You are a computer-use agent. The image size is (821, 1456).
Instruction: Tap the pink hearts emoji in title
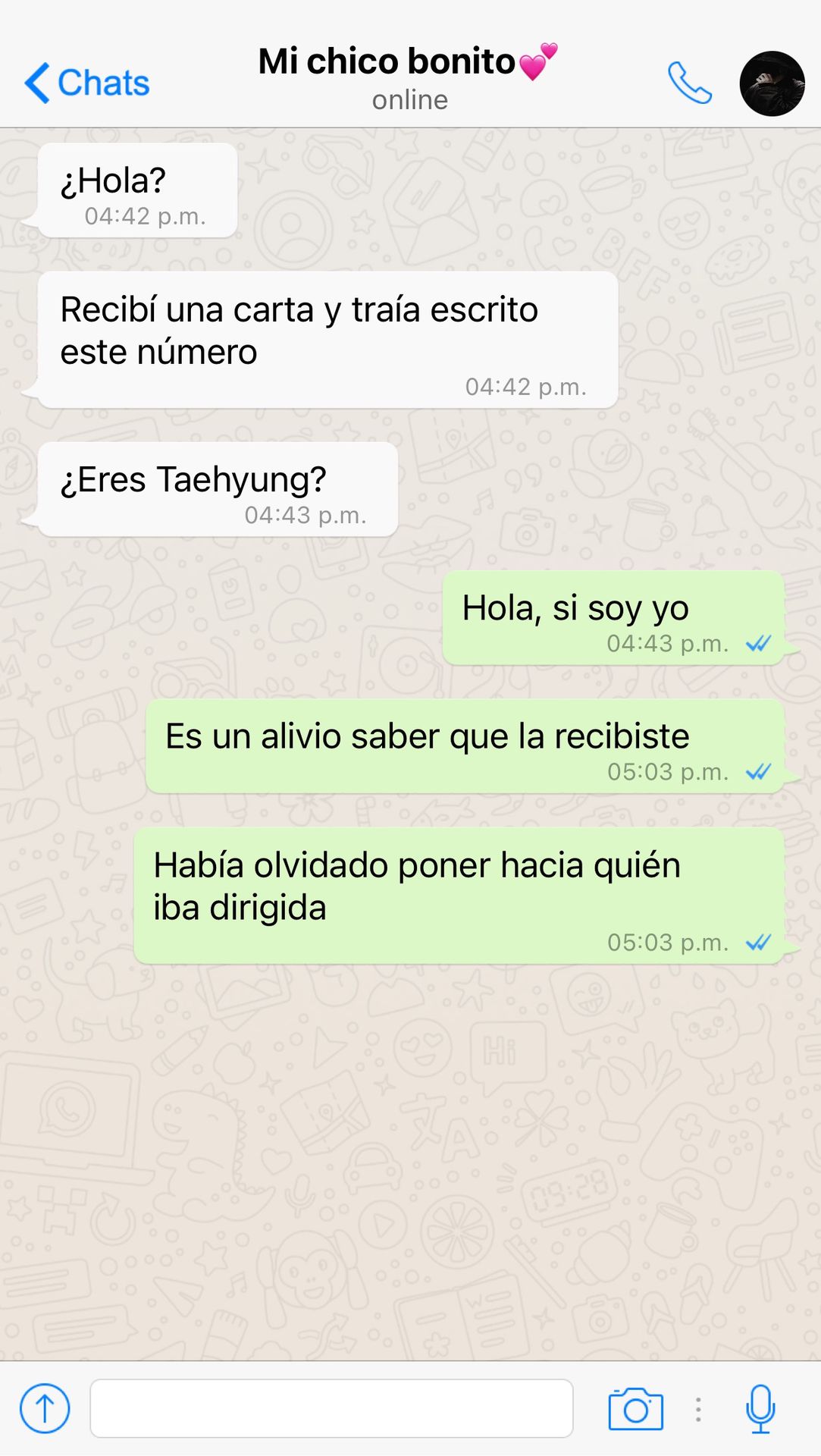click(x=538, y=61)
